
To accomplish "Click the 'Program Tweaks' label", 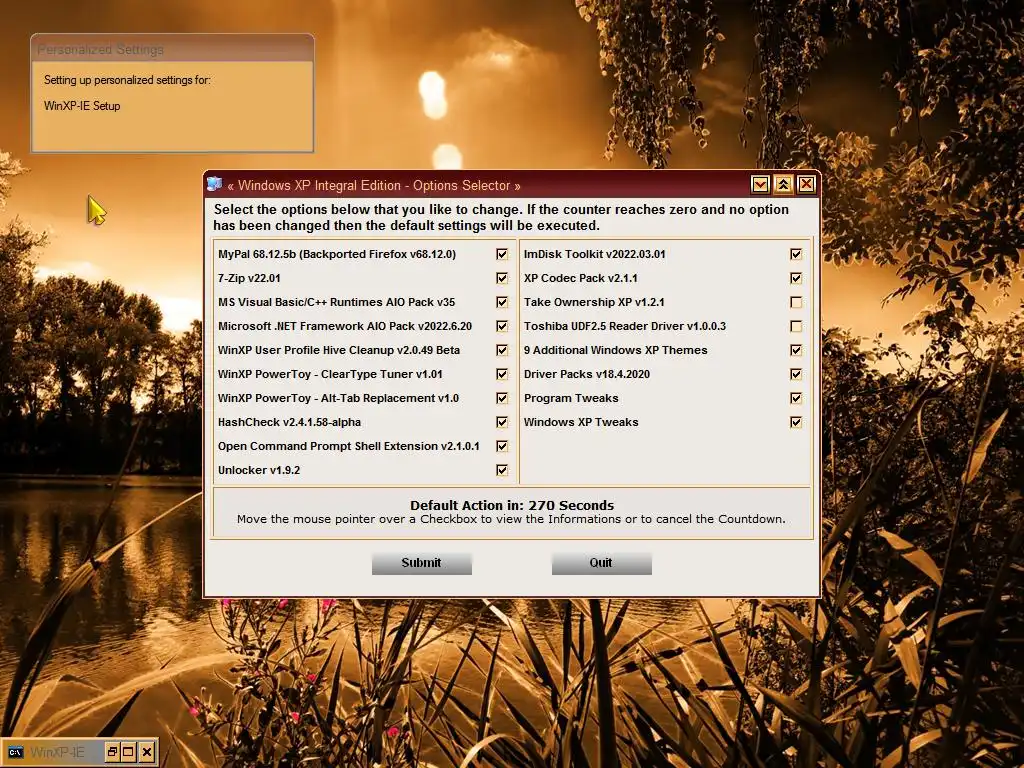I will (x=571, y=398).
